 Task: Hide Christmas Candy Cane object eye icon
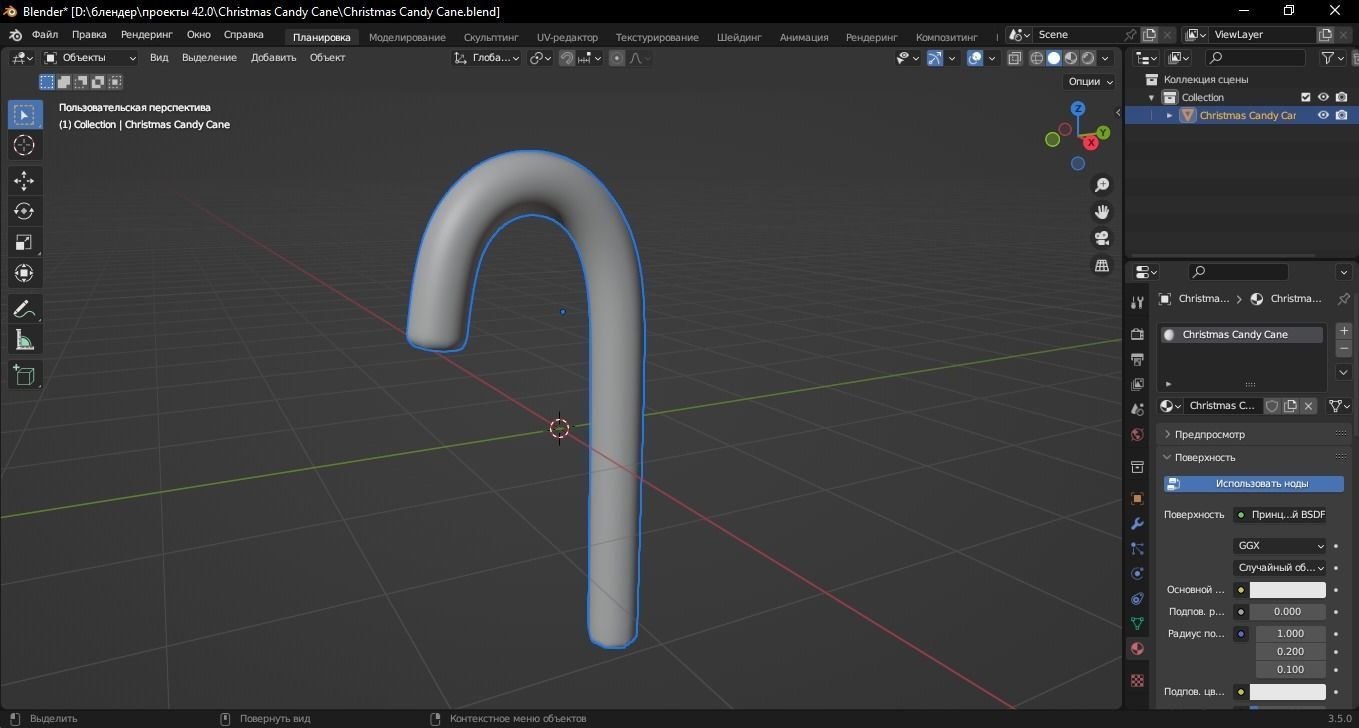[x=1323, y=115]
